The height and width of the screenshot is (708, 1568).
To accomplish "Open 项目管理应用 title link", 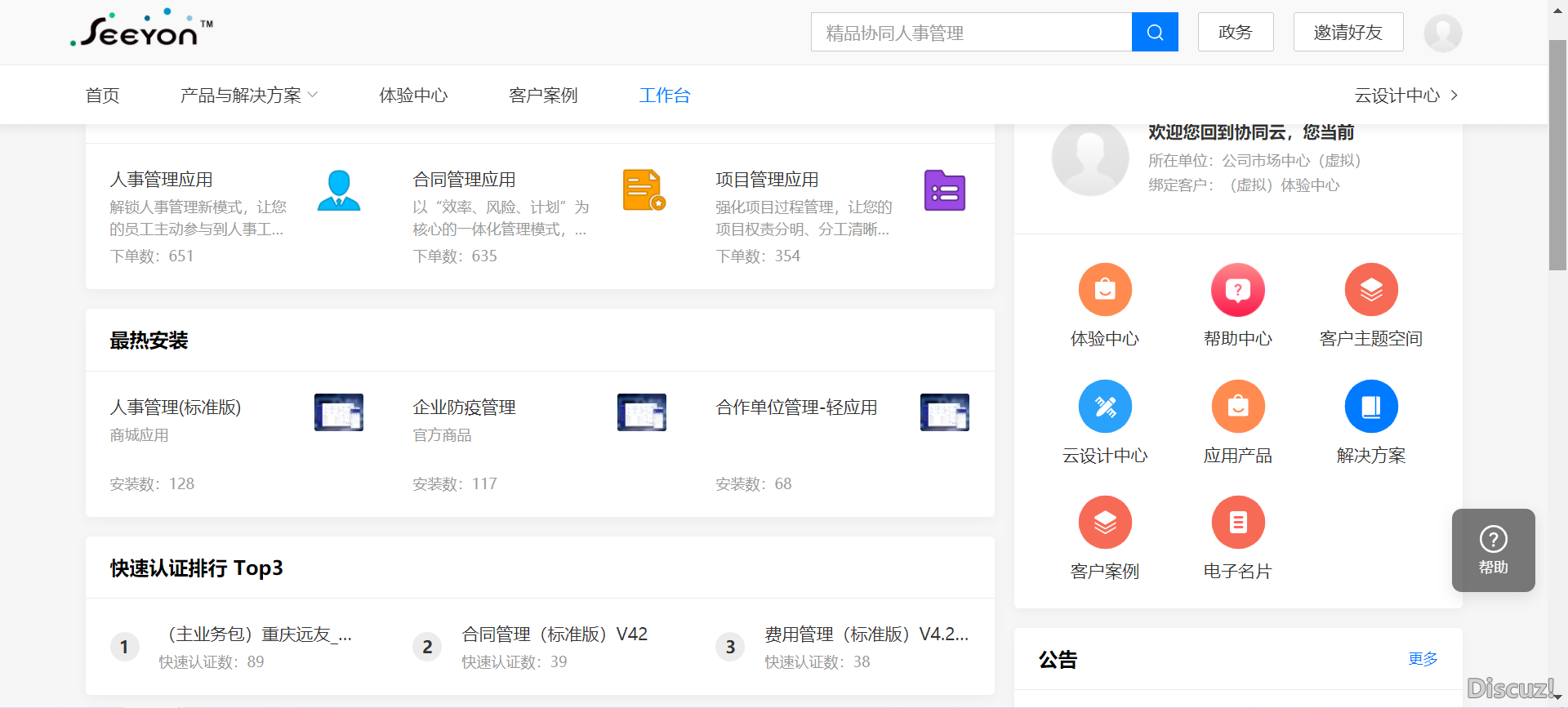I will (x=768, y=180).
